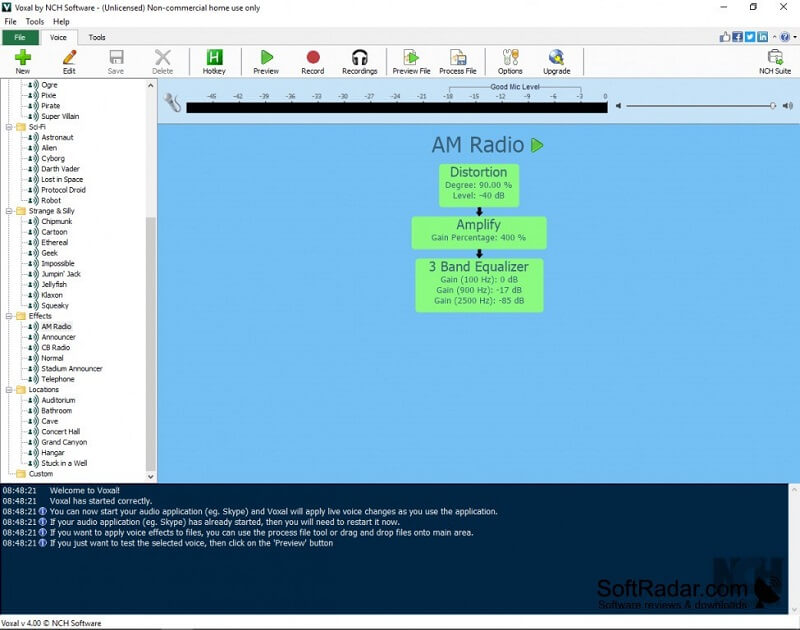Open the Process File tool

(457, 58)
